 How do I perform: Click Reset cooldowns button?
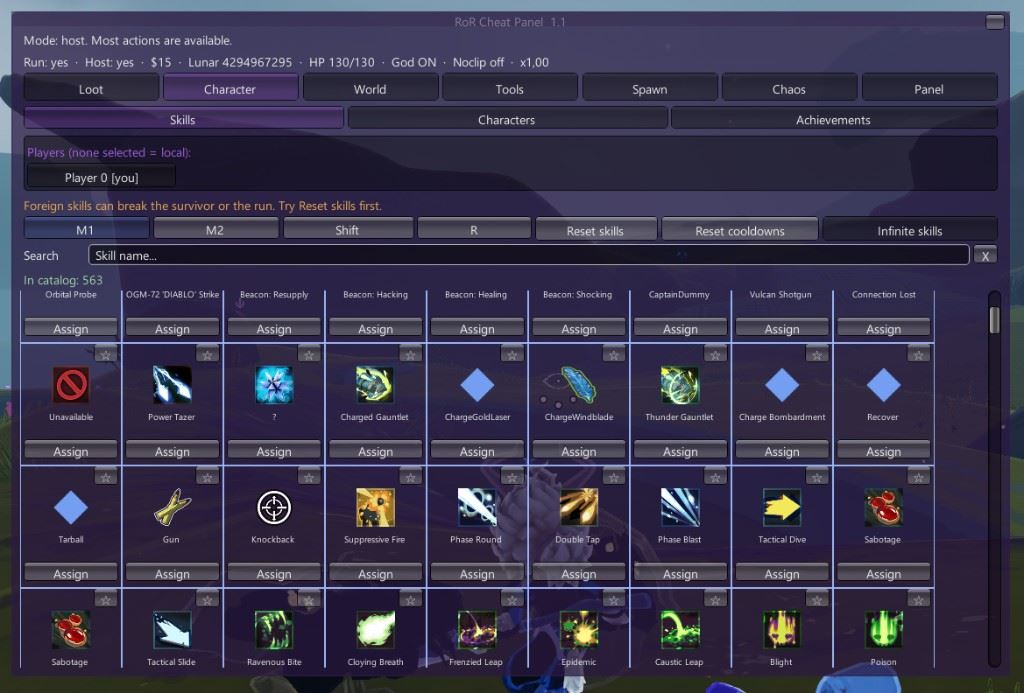click(740, 231)
